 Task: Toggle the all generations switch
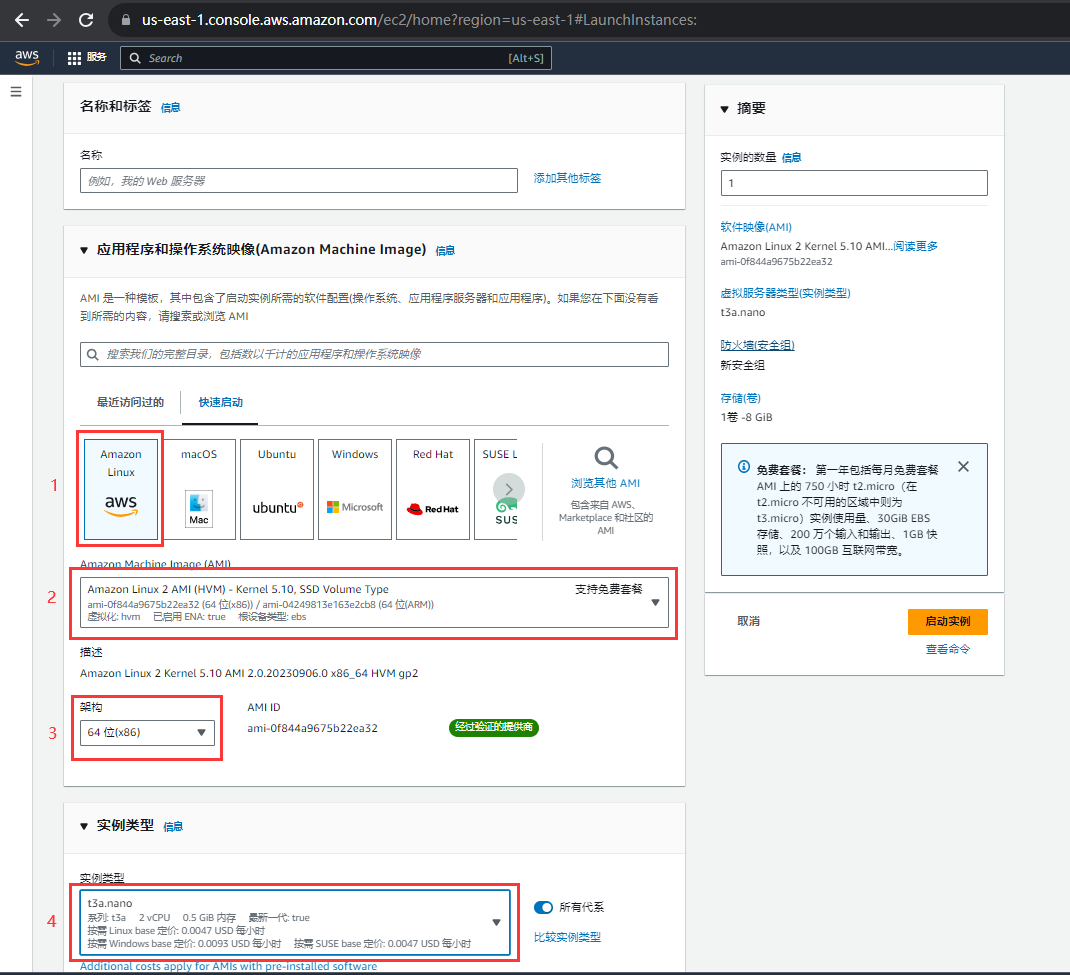coord(544,907)
